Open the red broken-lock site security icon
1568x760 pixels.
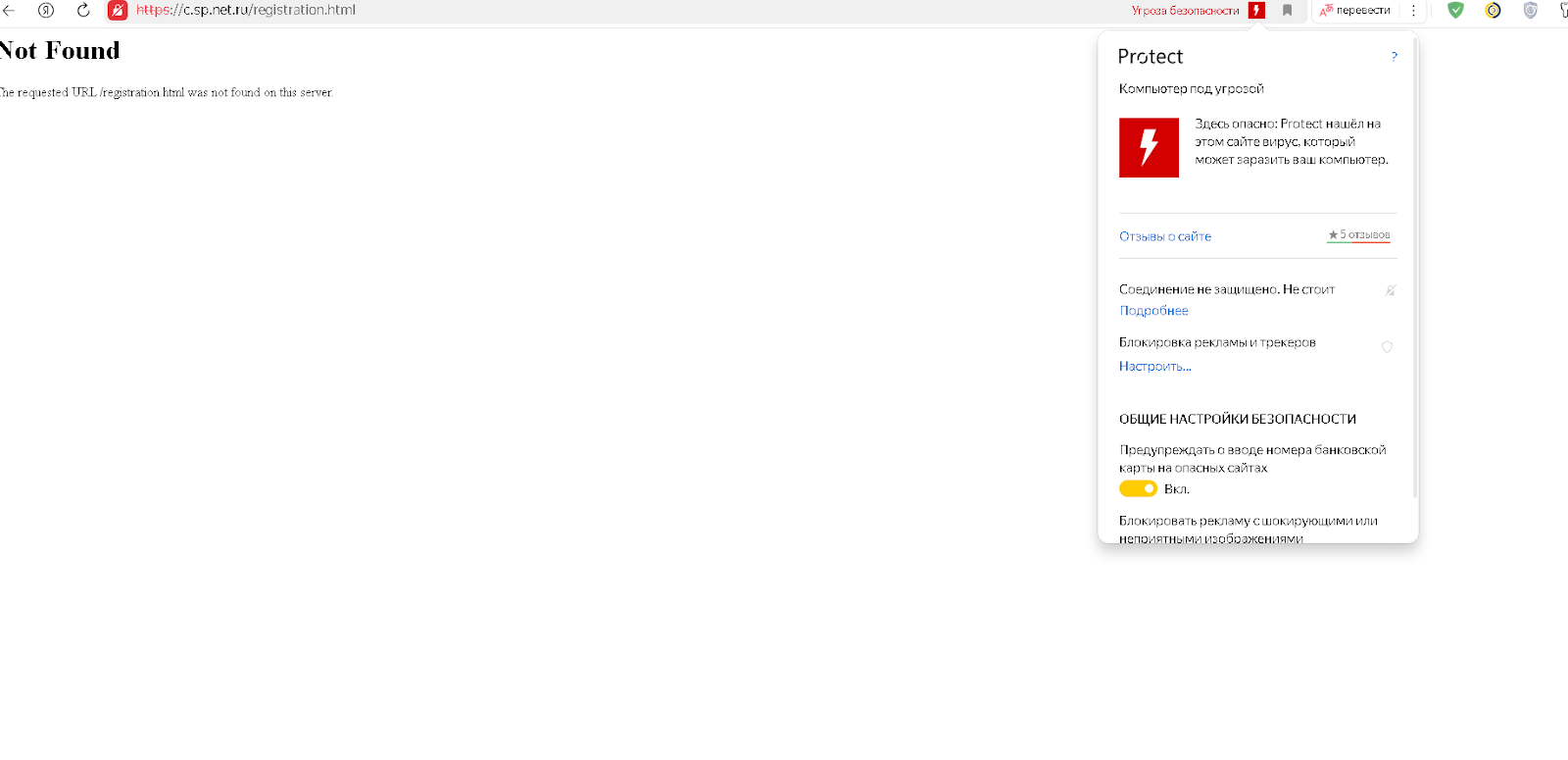(x=118, y=10)
